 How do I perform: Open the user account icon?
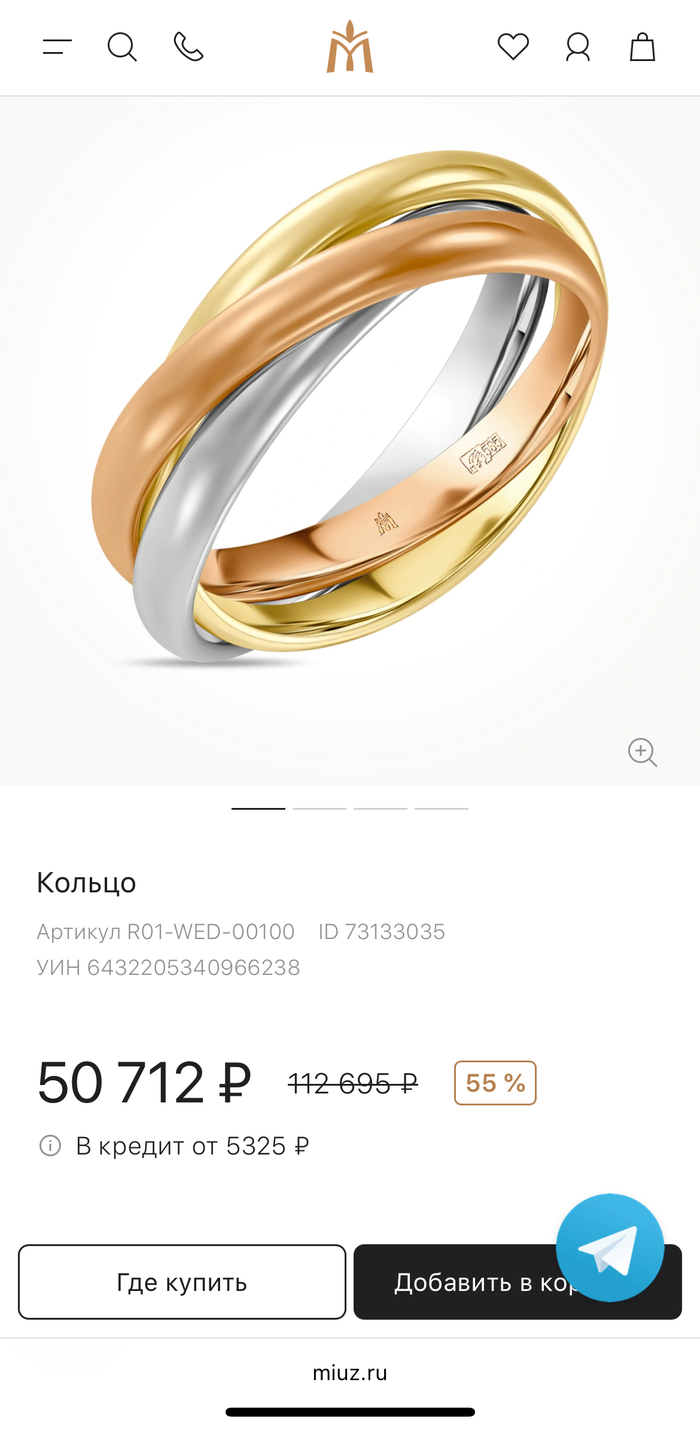pyautogui.click(x=578, y=47)
